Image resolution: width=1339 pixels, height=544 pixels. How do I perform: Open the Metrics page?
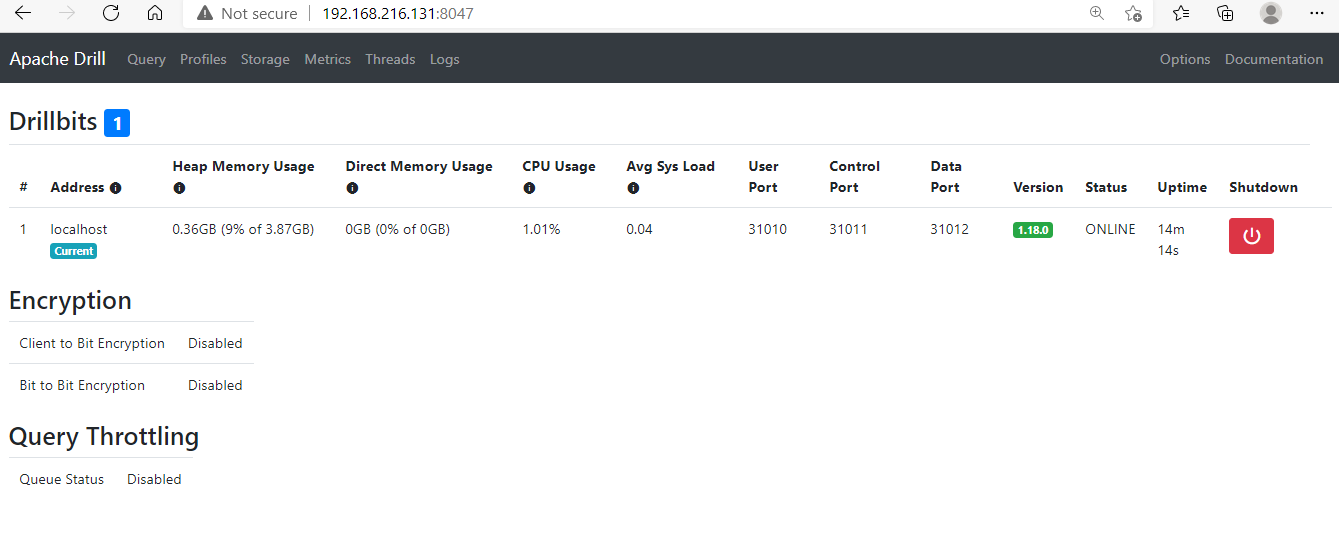pos(328,59)
